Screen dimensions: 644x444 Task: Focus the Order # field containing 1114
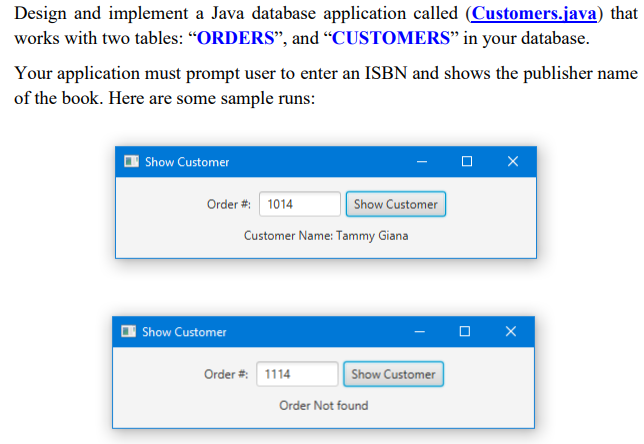(x=297, y=374)
